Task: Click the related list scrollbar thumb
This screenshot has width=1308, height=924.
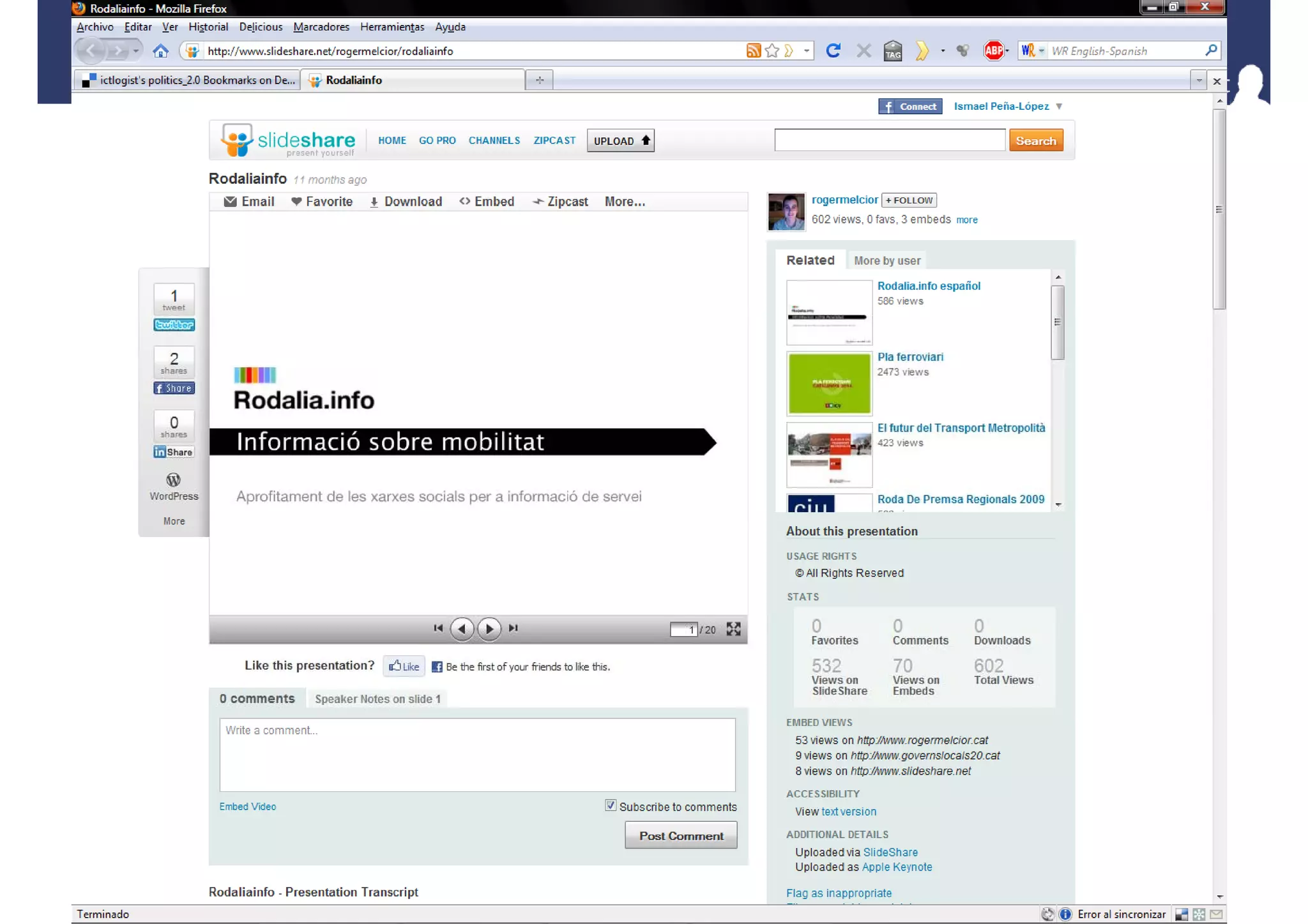Action: coord(1058,322)
